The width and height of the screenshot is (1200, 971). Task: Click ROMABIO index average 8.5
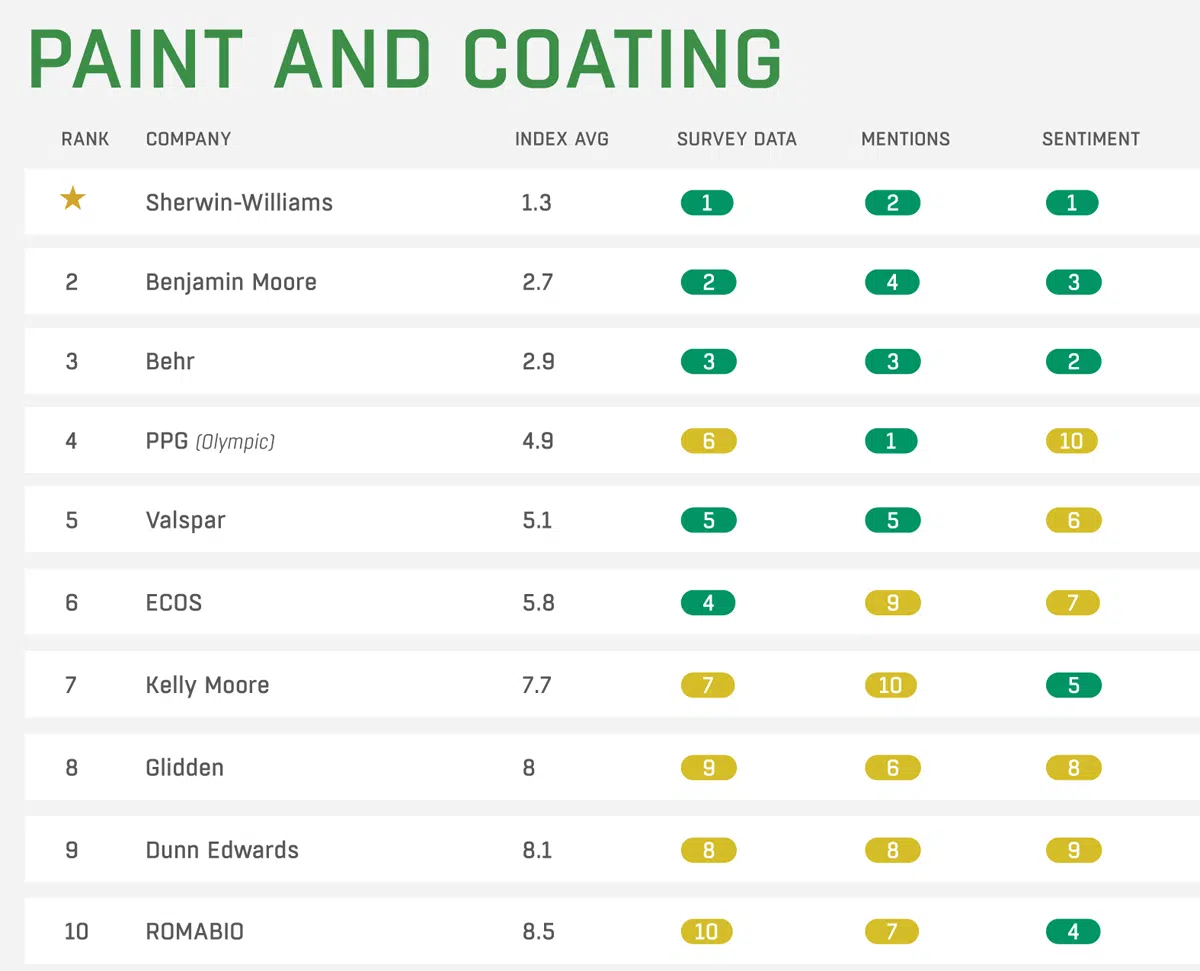coord(538,932)
